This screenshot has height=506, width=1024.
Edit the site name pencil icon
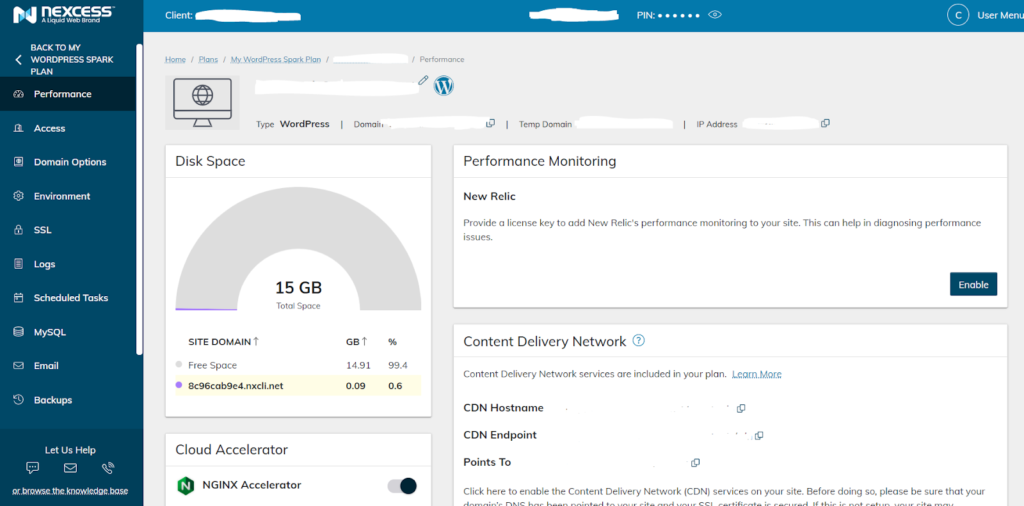pos(423,80)
